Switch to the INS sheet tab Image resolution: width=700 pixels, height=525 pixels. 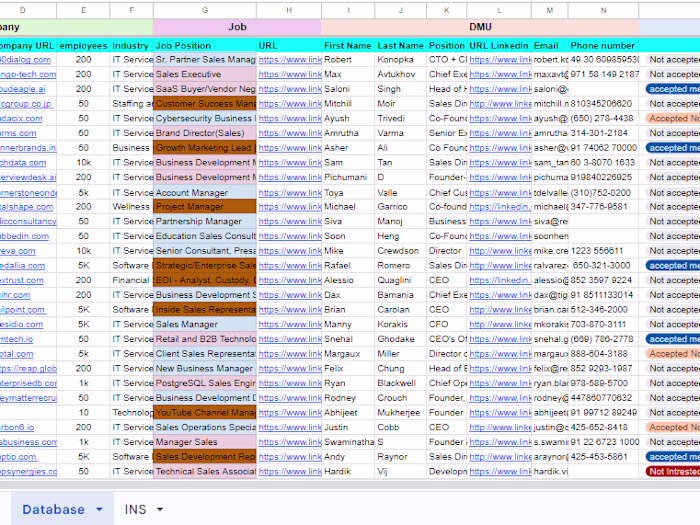point(135,509)
